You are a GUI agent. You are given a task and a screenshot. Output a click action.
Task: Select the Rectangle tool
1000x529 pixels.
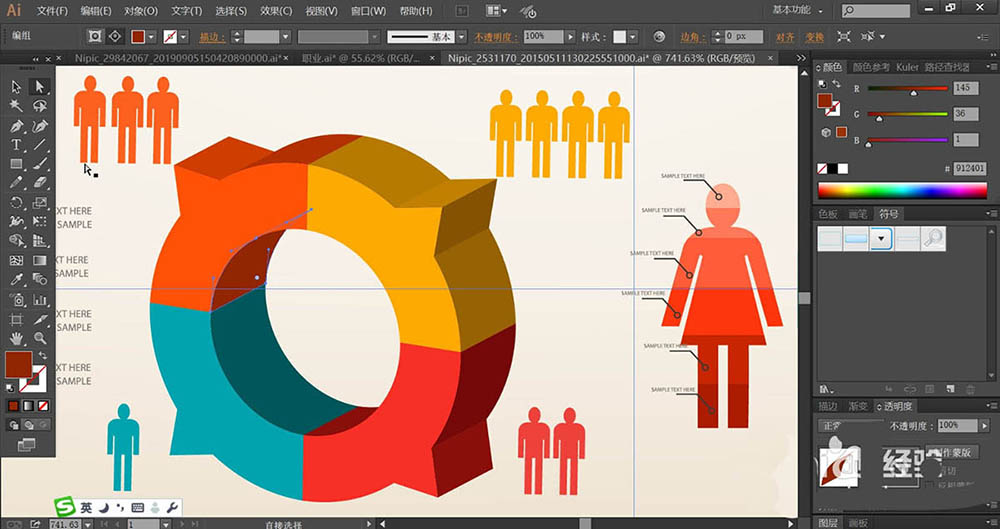click(17, 164)
